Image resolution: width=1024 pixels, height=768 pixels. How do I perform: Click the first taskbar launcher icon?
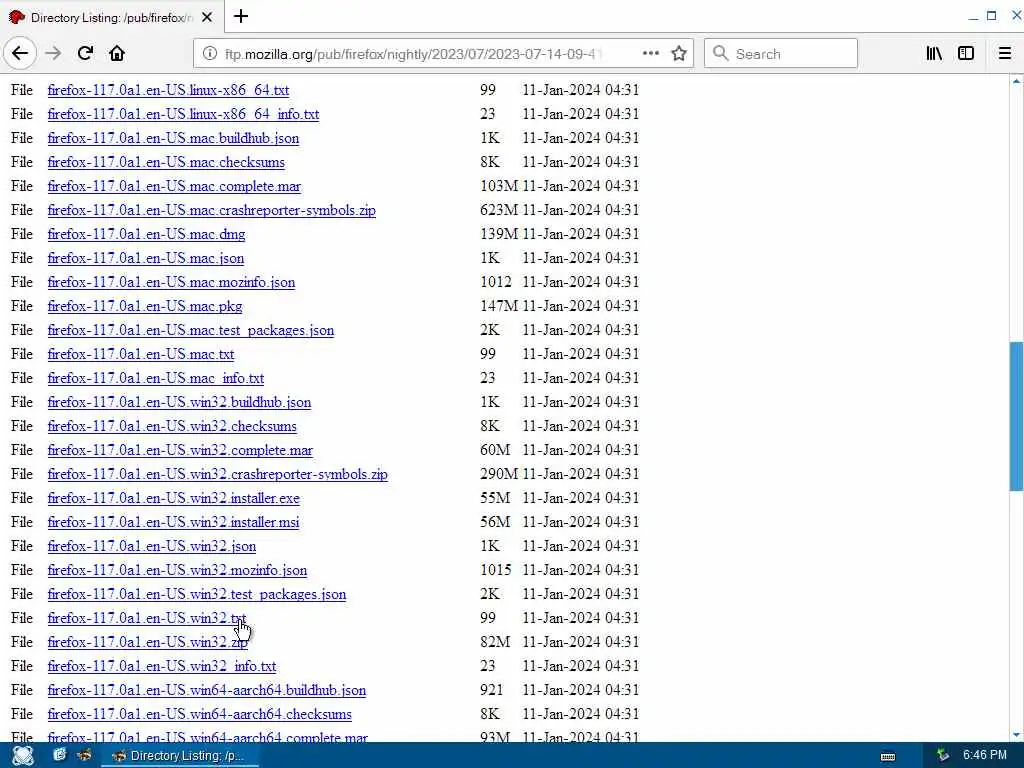pos(59,756)
